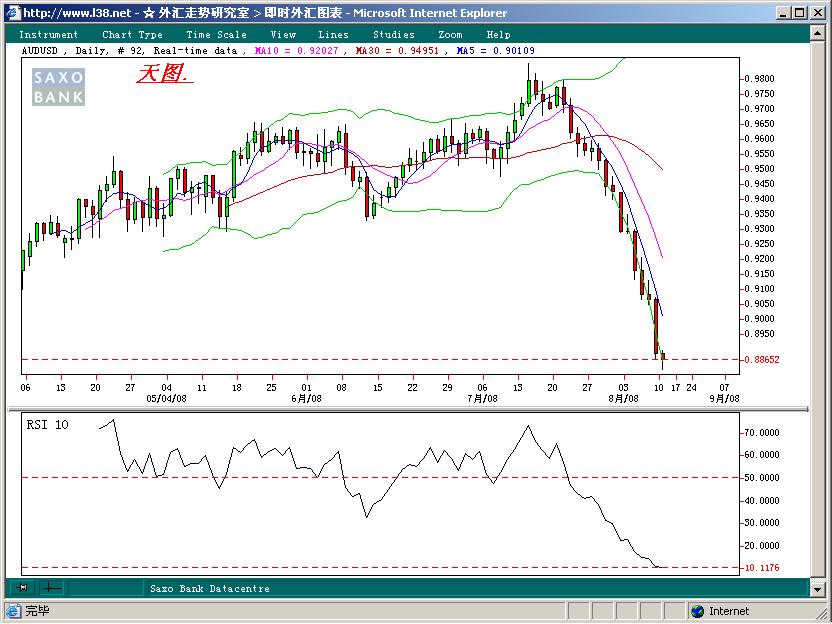The height and width of the screenshot is (624, 832).
Task: Click the window resize grip corner
Action: click(823, 612)
